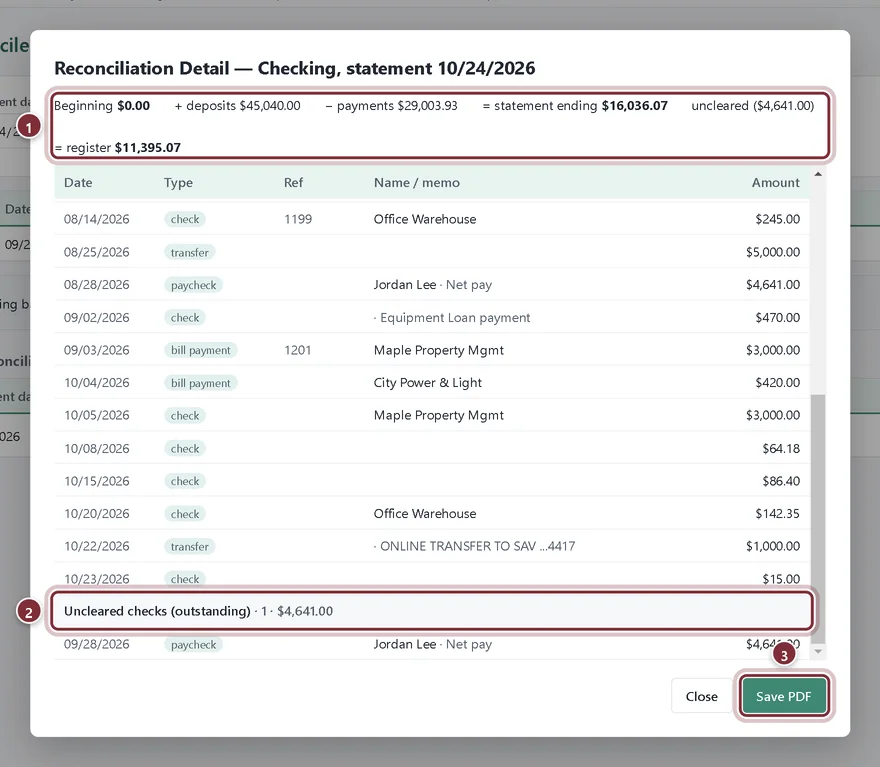
Task: Click the payments $29,003.93 value
Action: pyautogui.click(x=428, y=105)
